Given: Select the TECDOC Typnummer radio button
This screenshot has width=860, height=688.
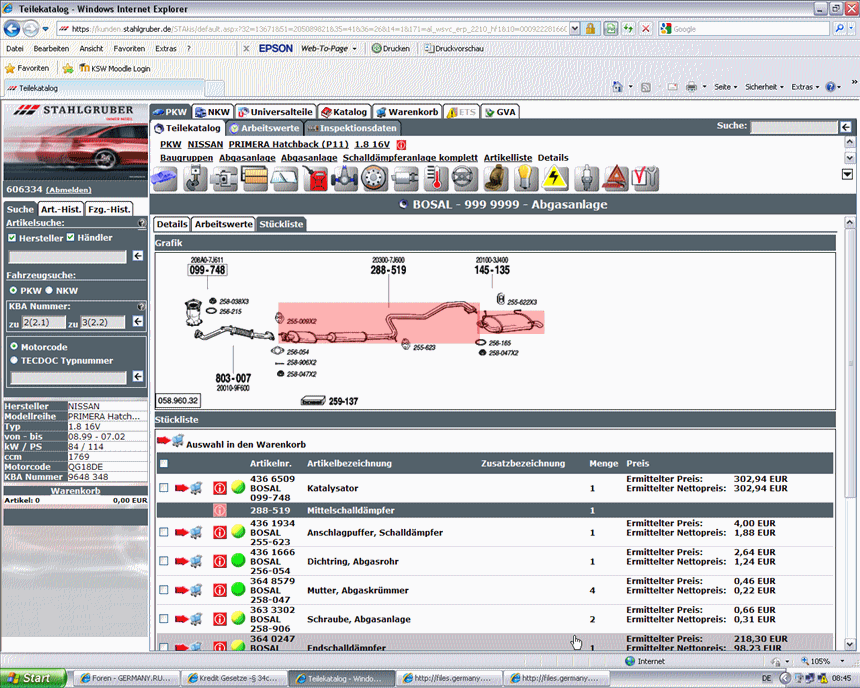Looking at the screenshot, I should click(x=14, y=360).
